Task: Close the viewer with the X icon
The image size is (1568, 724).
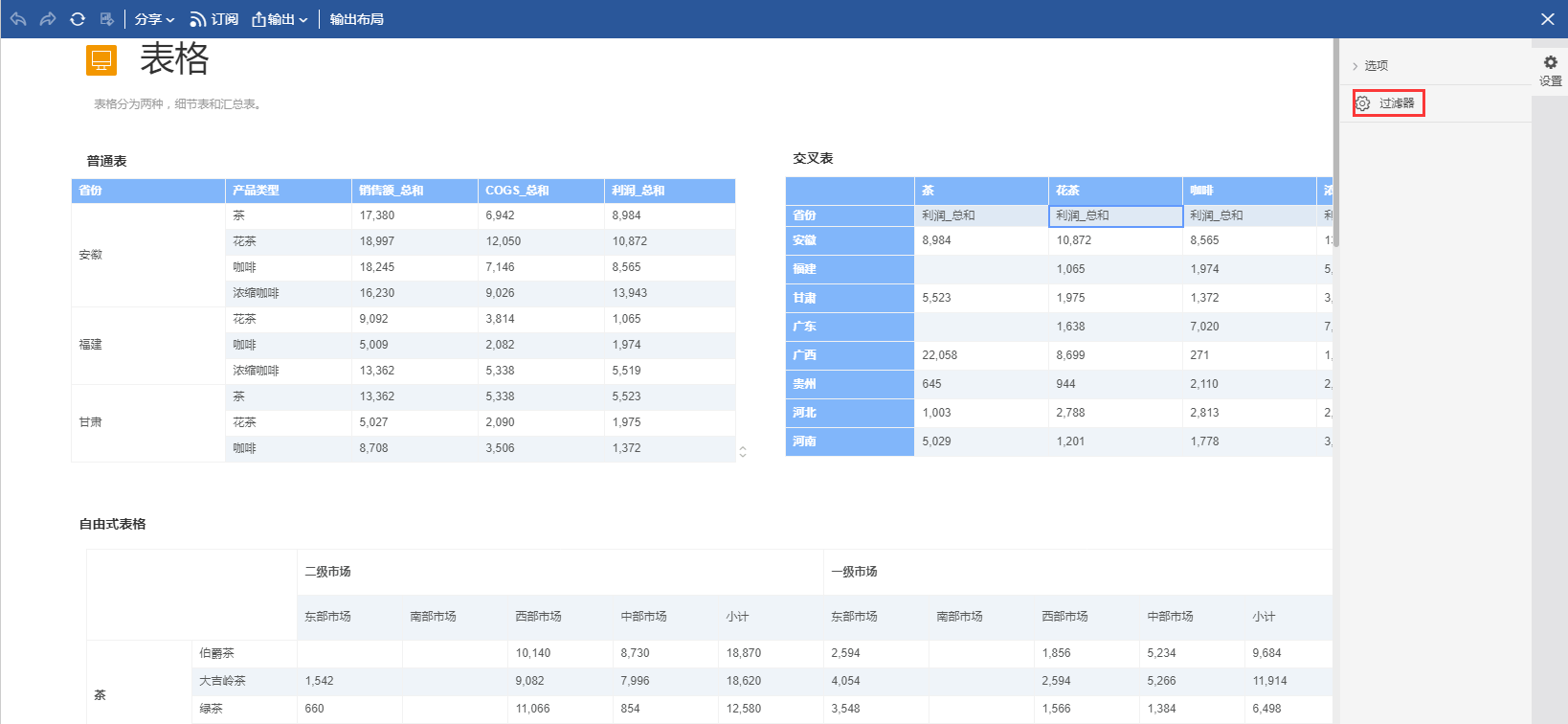Action: point(1547,19)
